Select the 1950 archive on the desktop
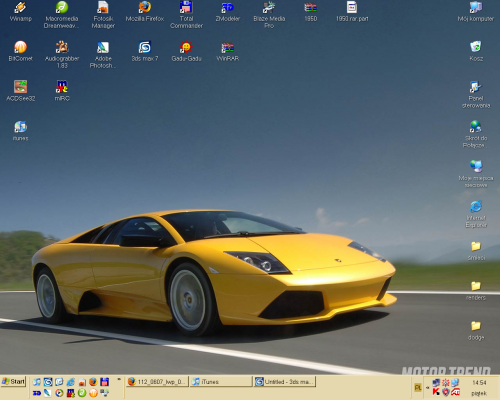The height and width of the screenshot is (400, 500). [310, 12]
